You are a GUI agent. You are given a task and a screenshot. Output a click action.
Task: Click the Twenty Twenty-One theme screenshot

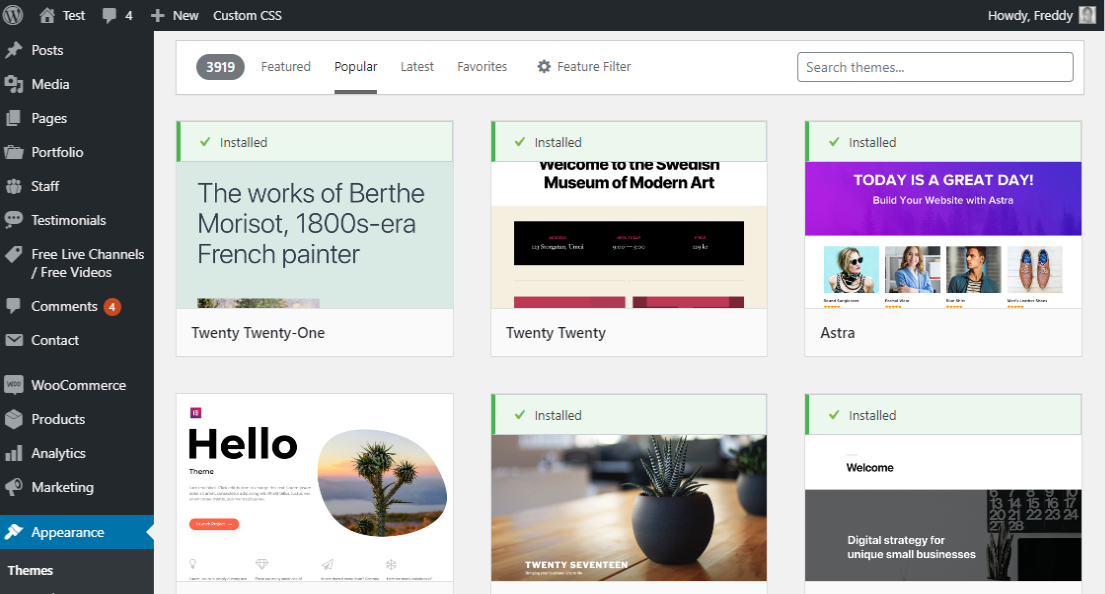pos(314,235)
